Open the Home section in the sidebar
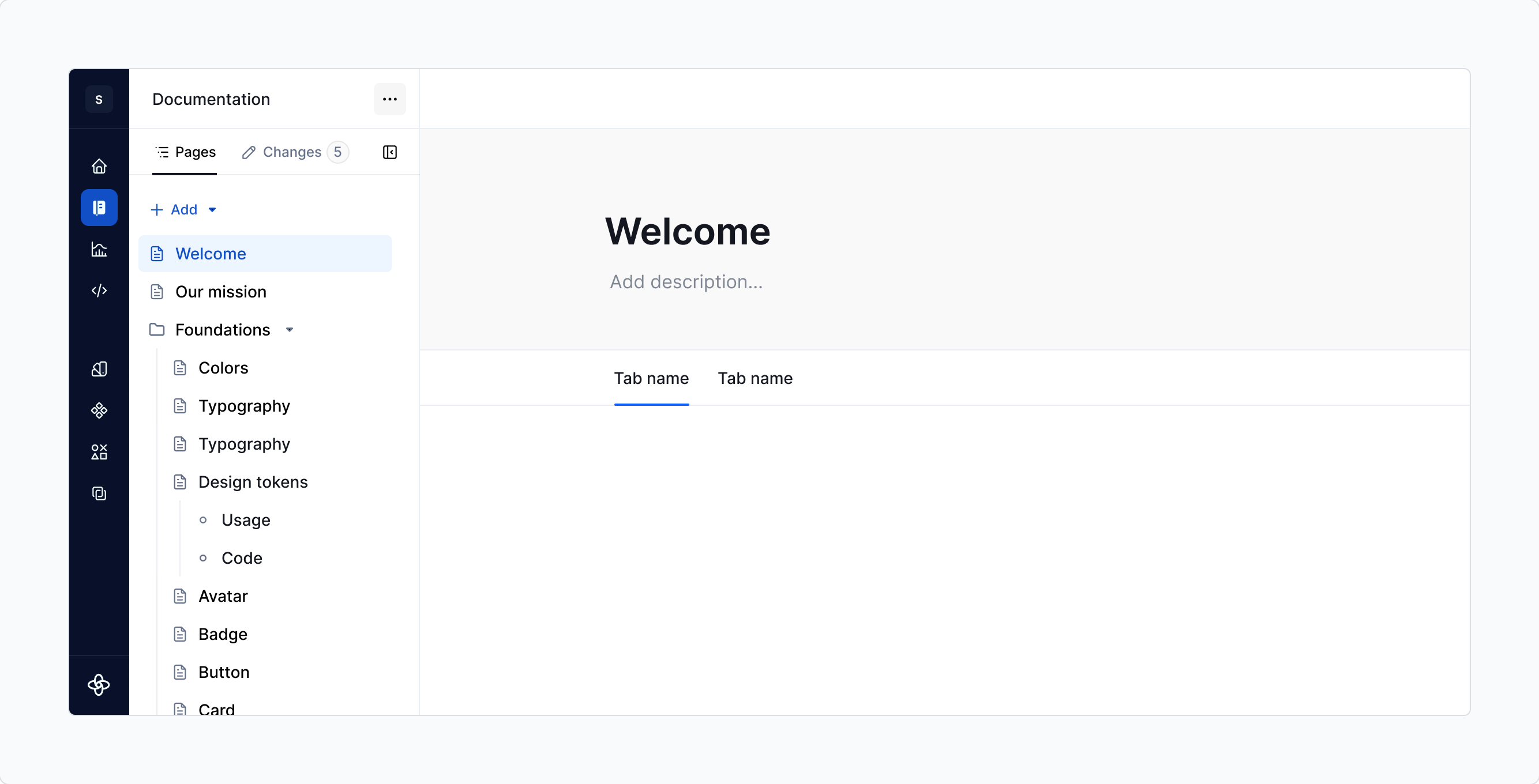The height and width of the screenshot is (784, 1539). (99, 165)
